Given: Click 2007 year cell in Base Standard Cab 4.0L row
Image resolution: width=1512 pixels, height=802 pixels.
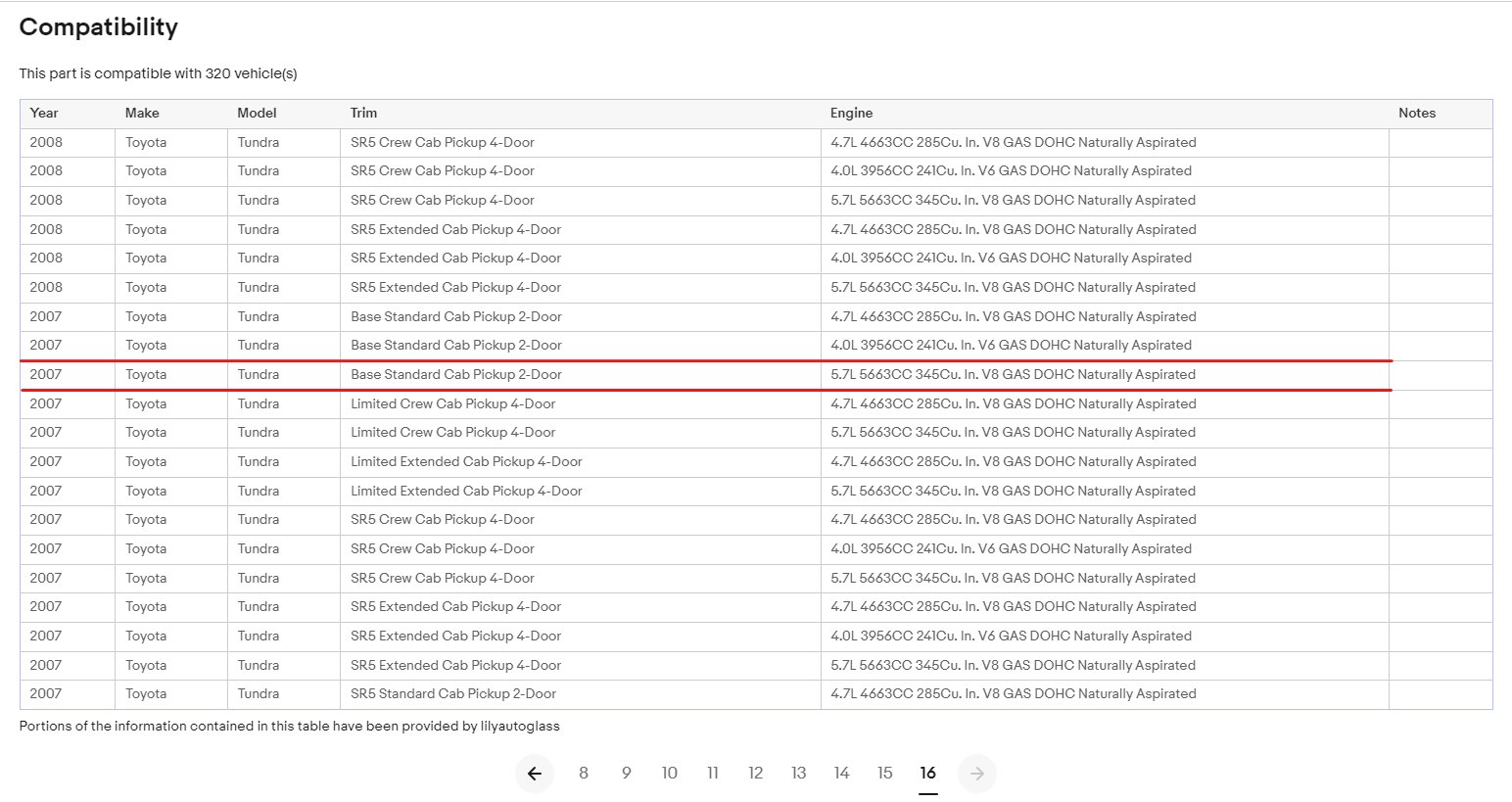Looking at the screenshot, I should (68, 346).
